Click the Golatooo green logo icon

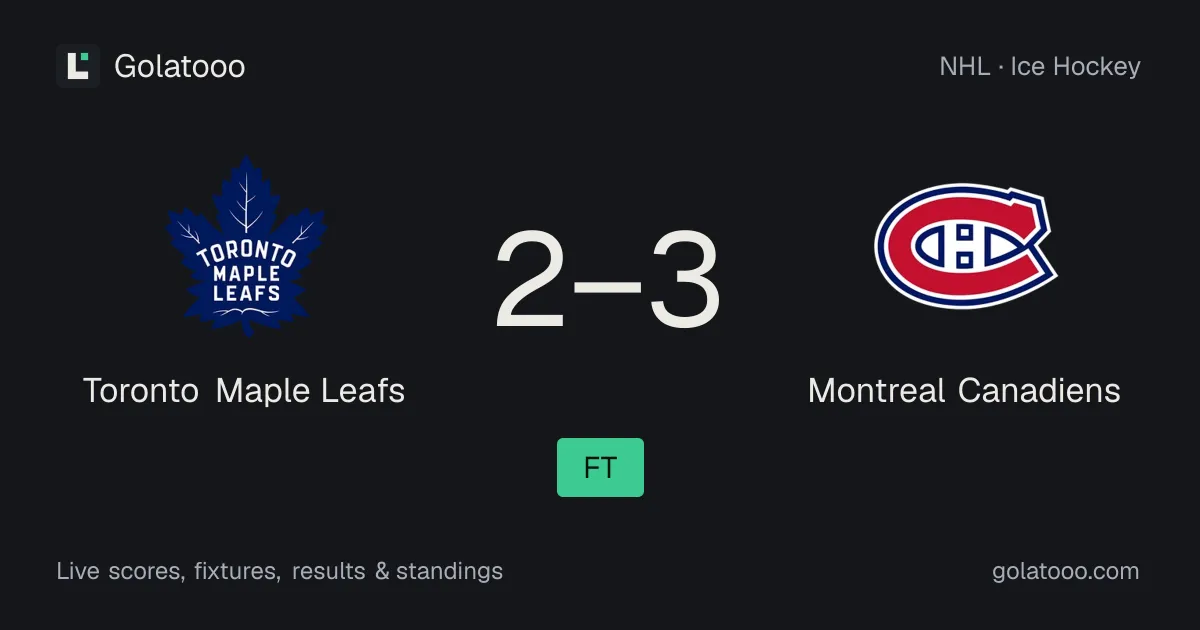(78, 66)
